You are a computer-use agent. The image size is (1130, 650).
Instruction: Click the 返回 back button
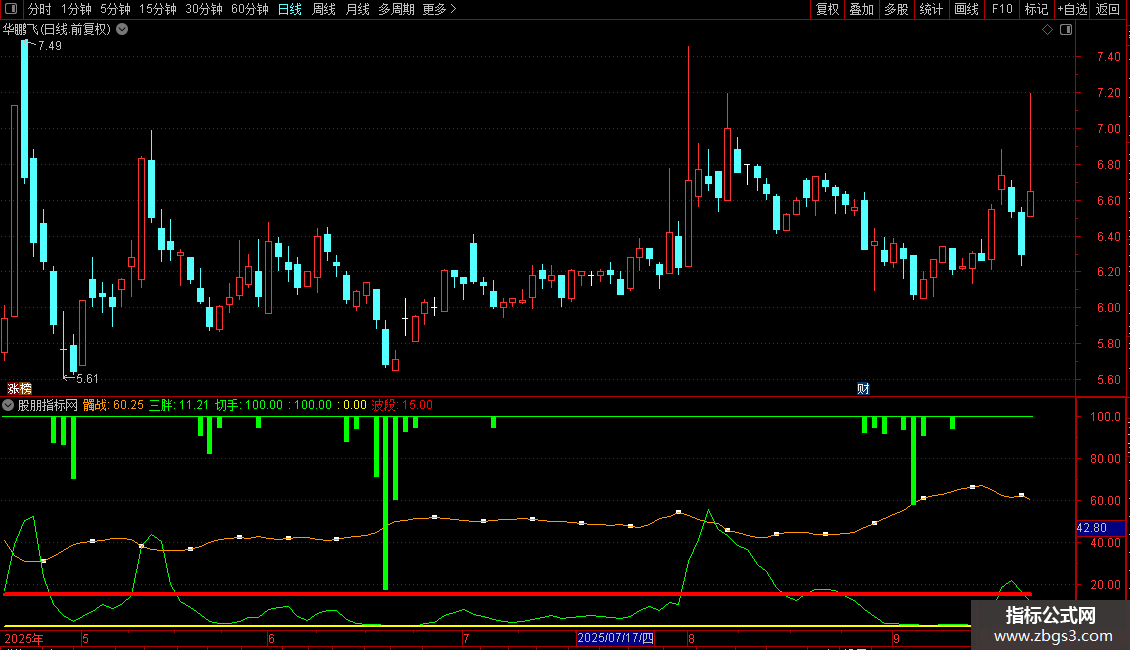(1108, 9)
